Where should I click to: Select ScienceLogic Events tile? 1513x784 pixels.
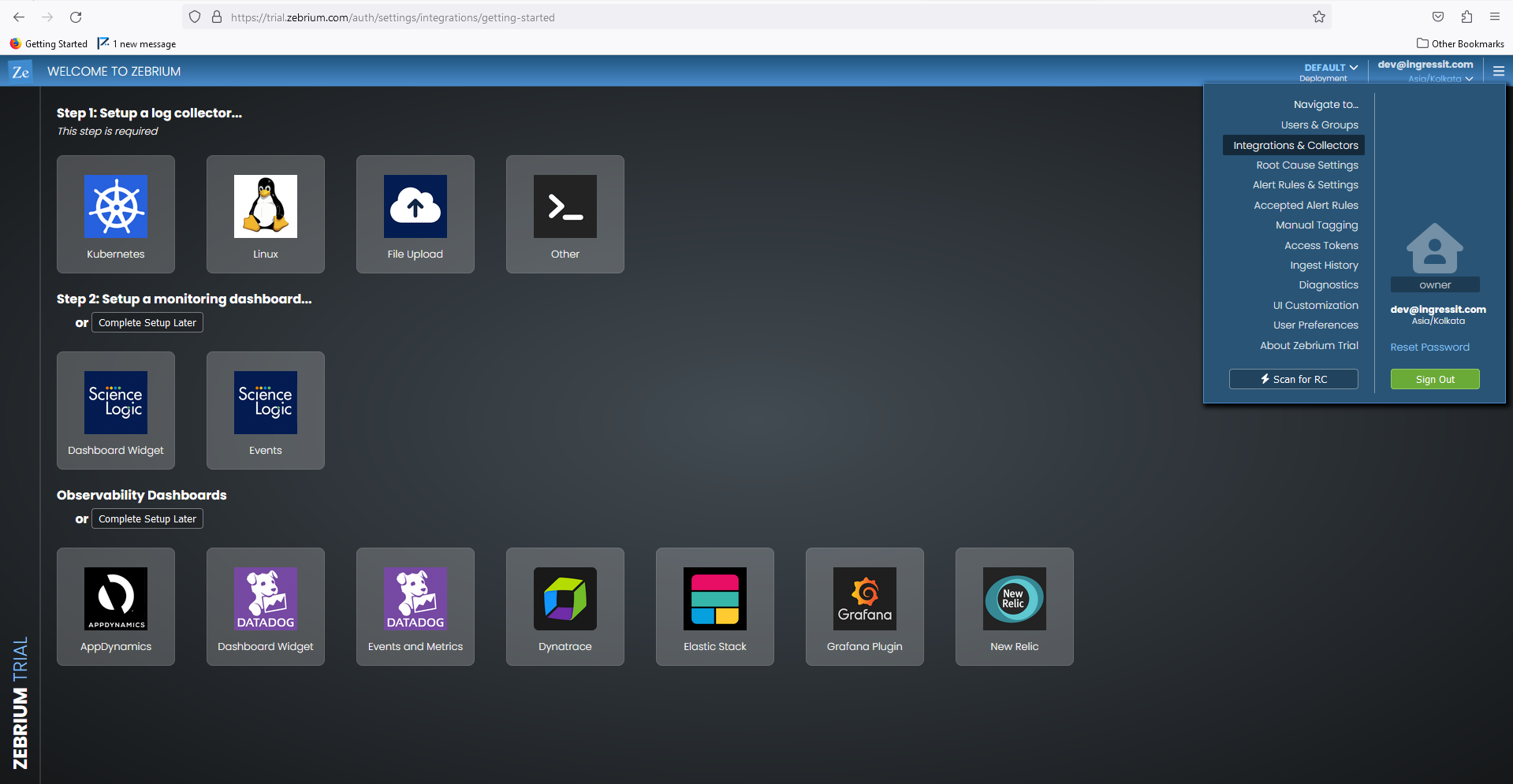point(266,411)
